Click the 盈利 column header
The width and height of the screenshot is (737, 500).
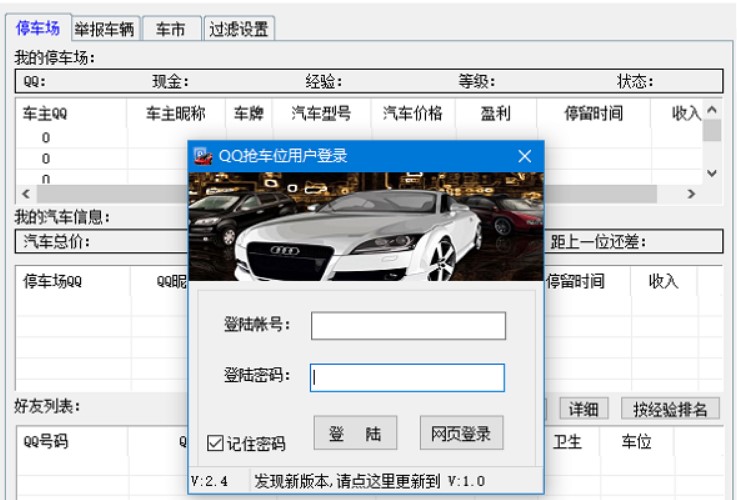coord(495,113)
